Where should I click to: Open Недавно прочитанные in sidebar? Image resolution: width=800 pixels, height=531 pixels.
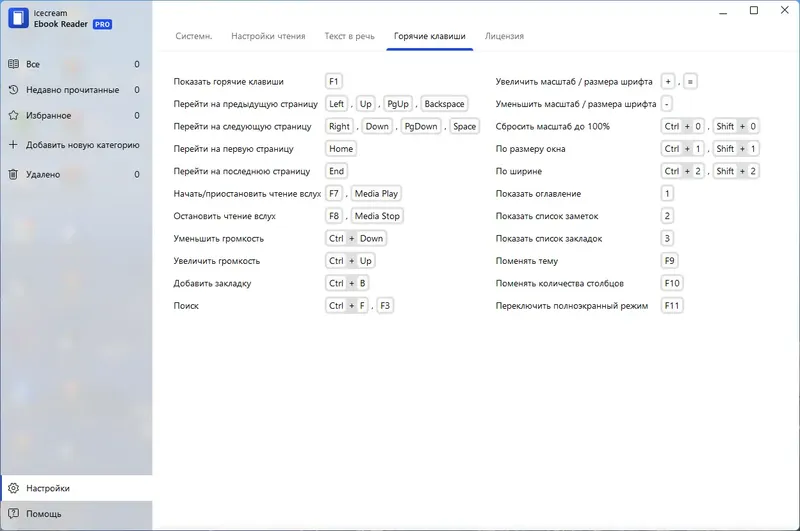[x=76, y=90]
